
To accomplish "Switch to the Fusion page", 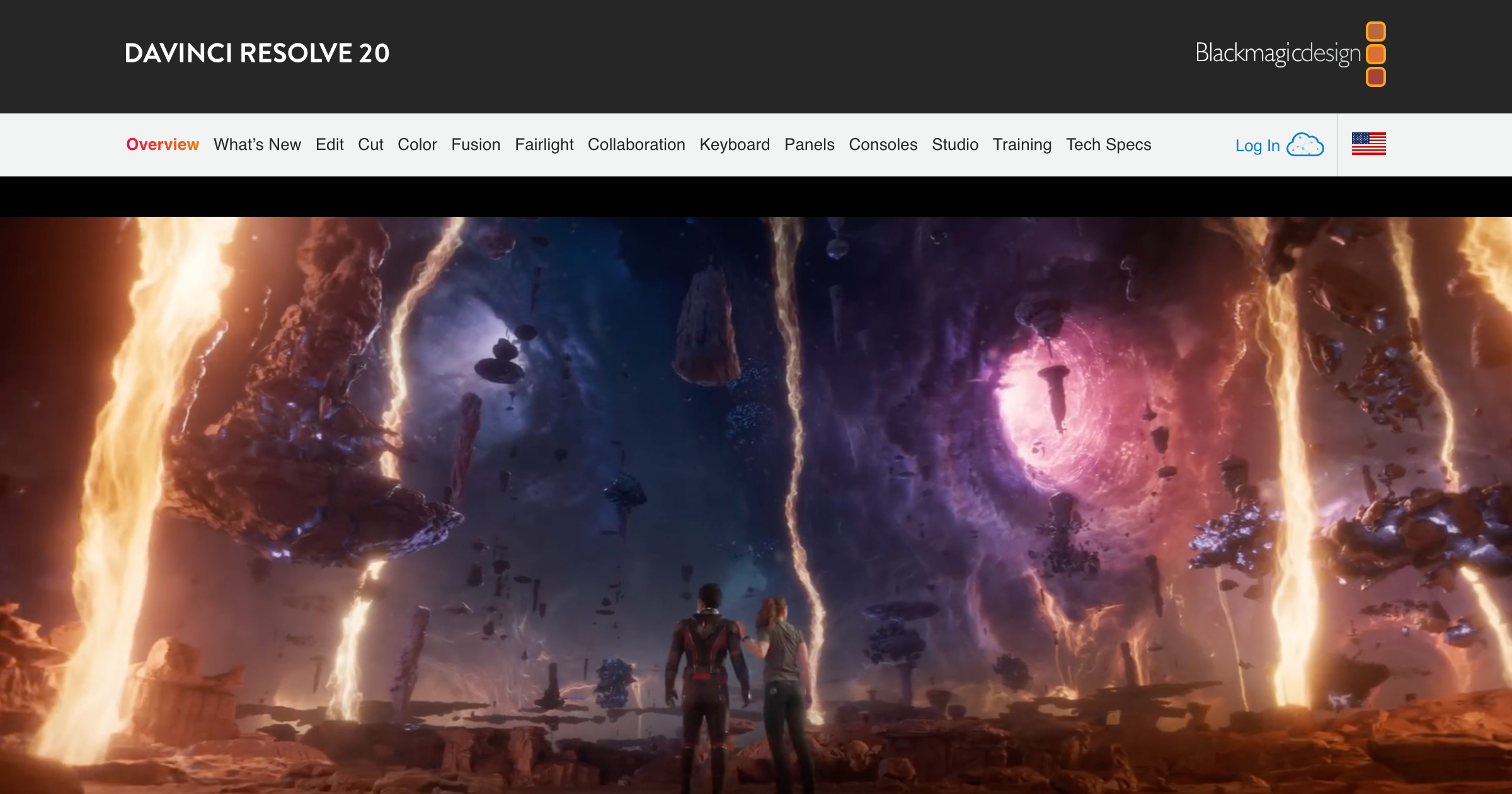I will pos(476,144).
